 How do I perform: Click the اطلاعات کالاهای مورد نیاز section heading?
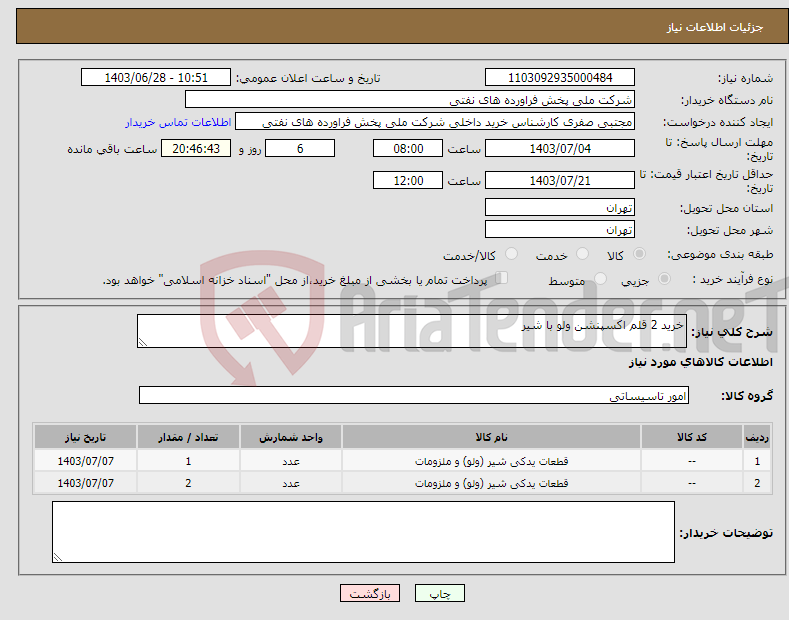(700, 362)
